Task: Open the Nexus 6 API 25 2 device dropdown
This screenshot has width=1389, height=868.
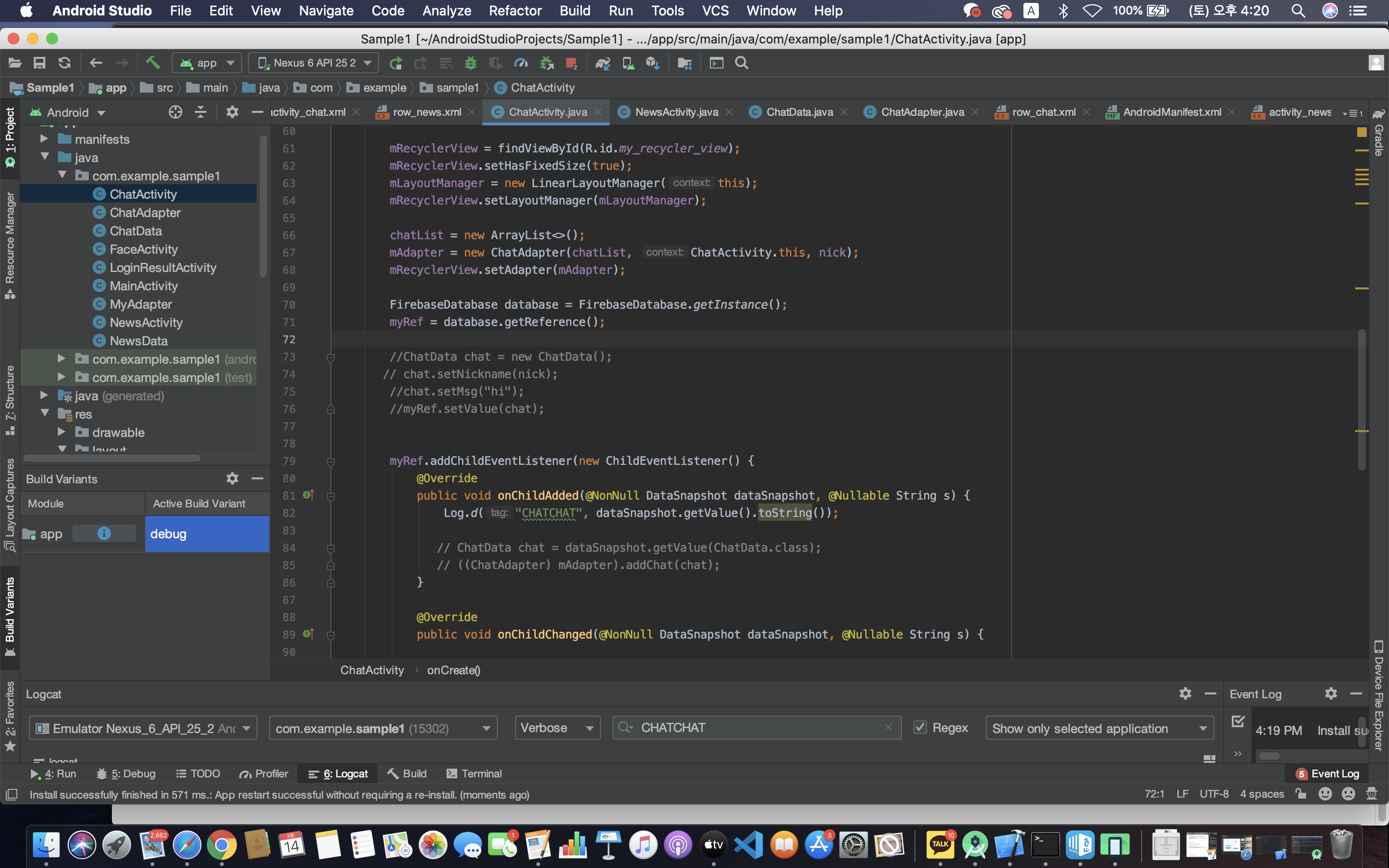Action: pos(314,63)
